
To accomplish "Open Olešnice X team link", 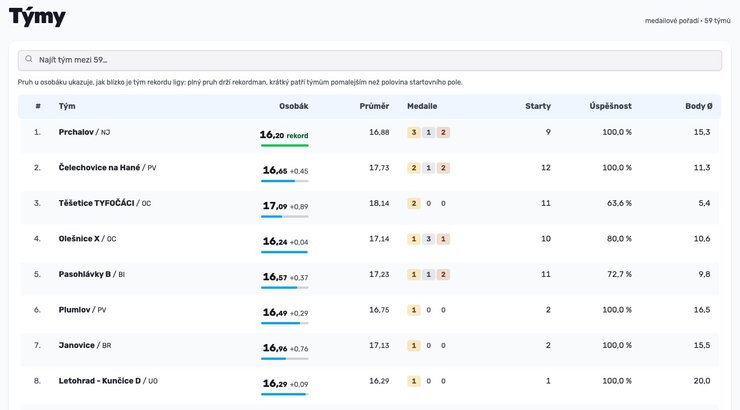I will [79, 239].
